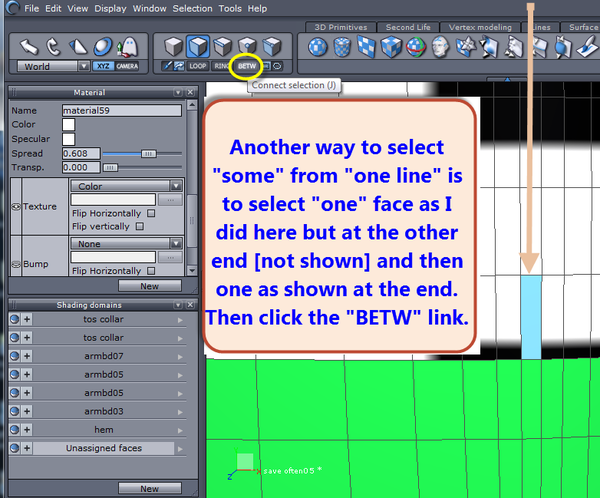Viewport: 600px width, 498px height.
Task: Expand armbd07 options arrow on right
Action: tap(180, 357)
